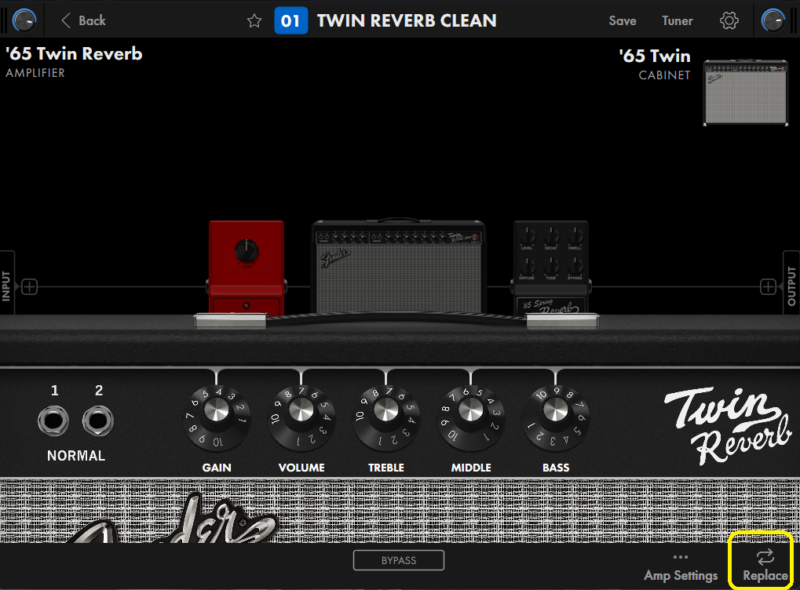Open preset list from TWIN REVERB CLEAN title
The image size is (800, 590).
[406, 21]
